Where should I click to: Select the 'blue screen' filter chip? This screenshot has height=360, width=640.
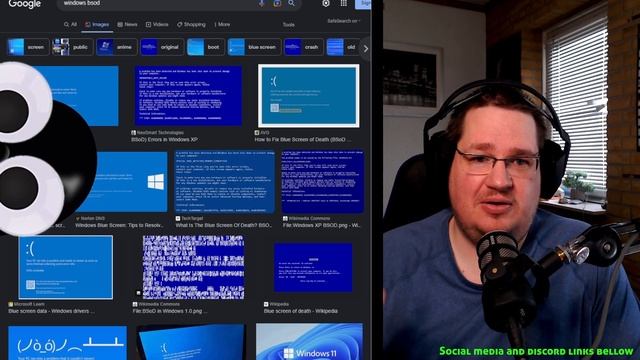[254, 47]
